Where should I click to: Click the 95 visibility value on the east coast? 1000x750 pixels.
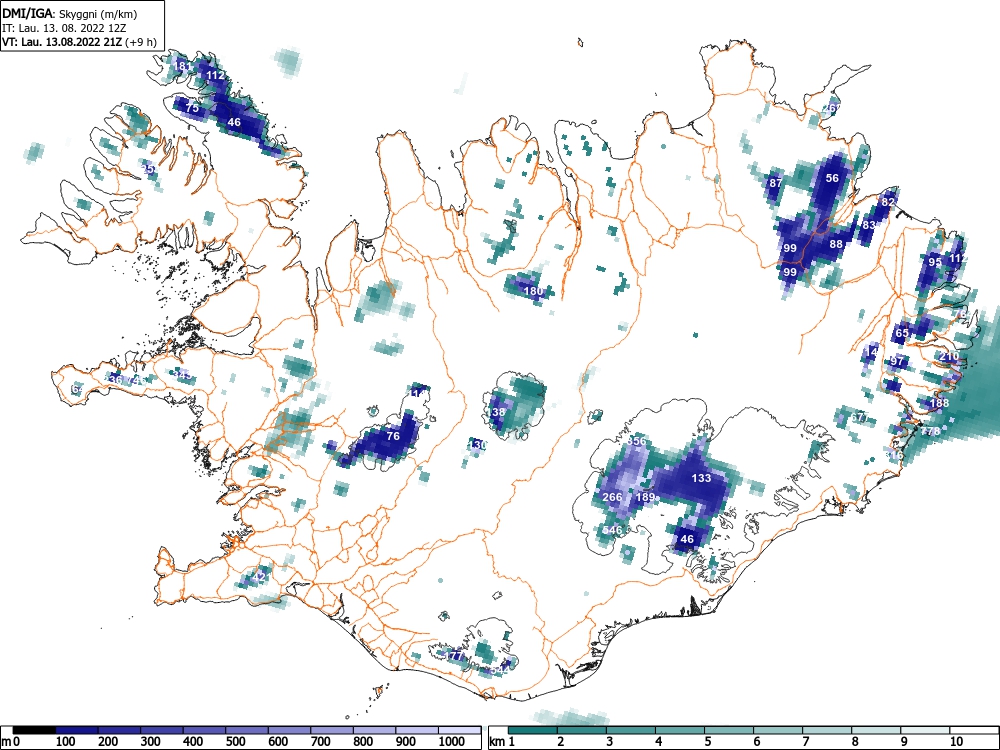tap(935, 262)
